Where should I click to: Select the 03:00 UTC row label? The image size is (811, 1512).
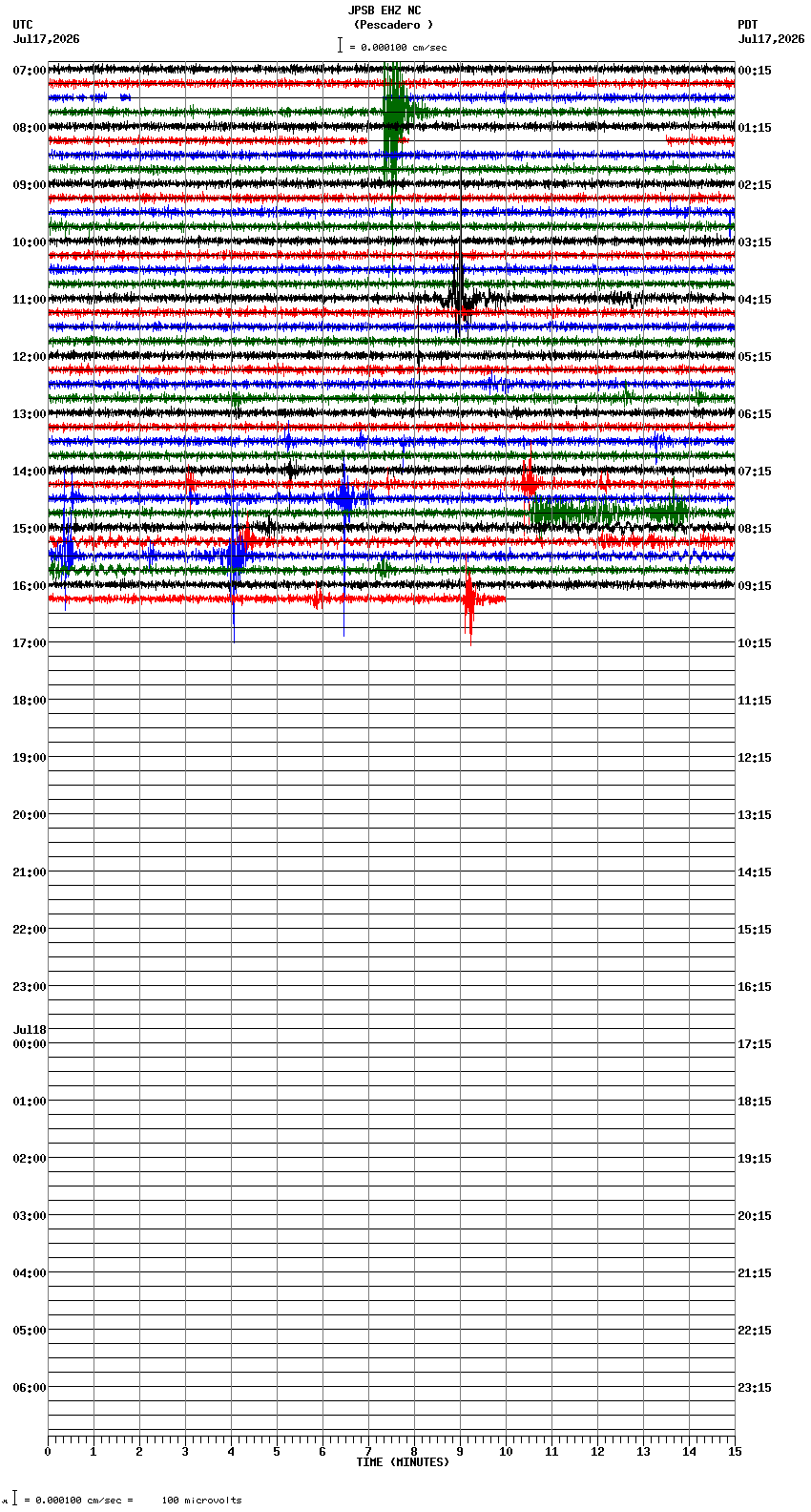[x=30, y=1216]
